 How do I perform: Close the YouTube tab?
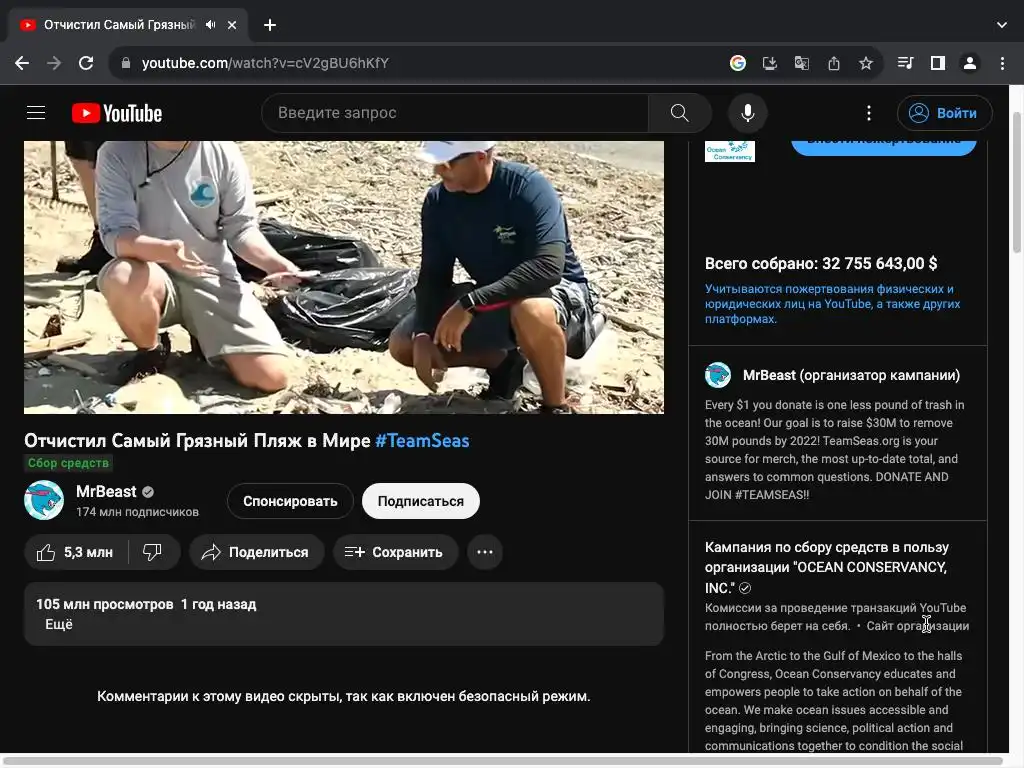click(x=232, y=25)
